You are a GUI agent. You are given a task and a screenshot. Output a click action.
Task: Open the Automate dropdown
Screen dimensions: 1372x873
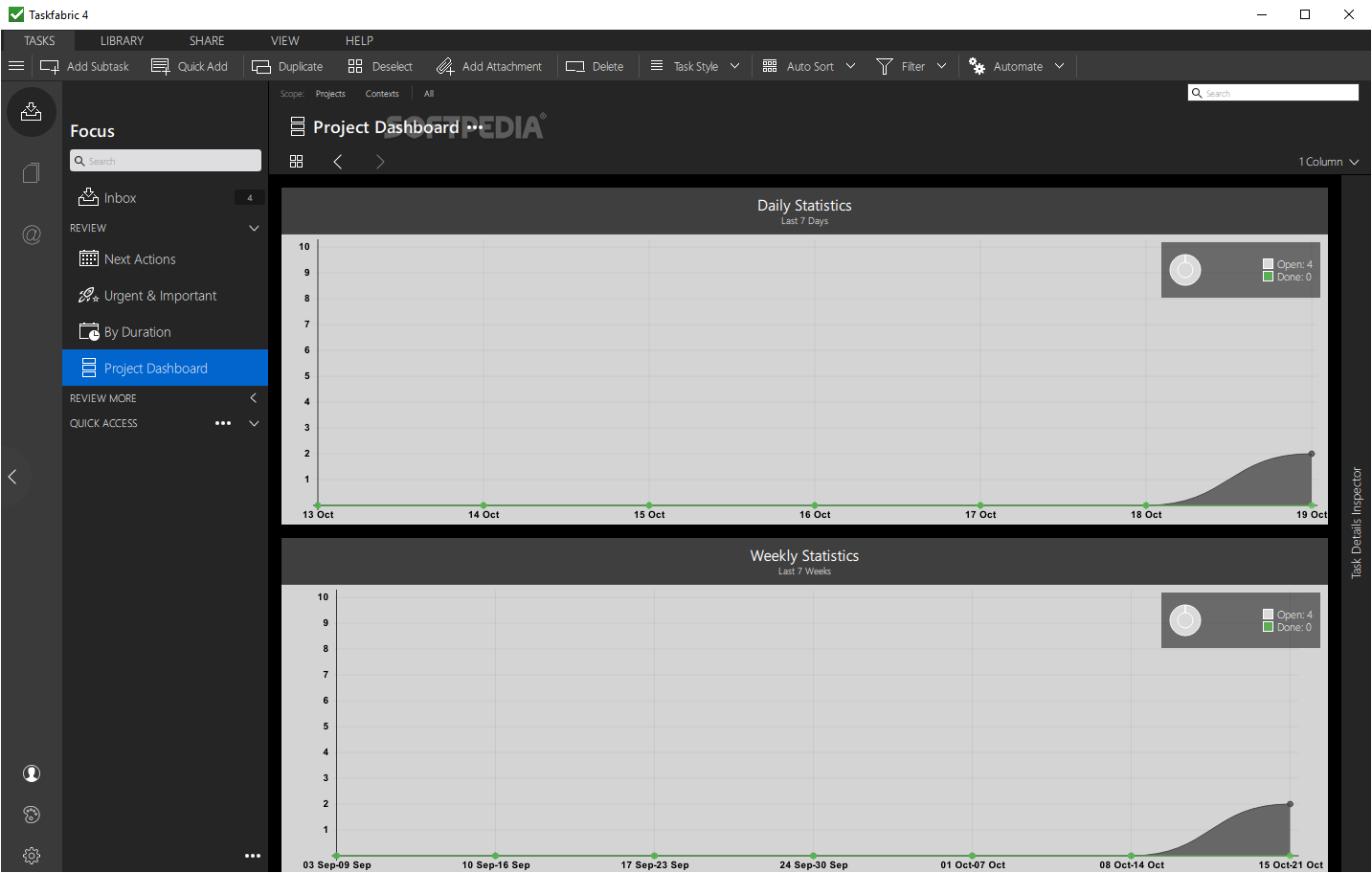(1017, 66)
